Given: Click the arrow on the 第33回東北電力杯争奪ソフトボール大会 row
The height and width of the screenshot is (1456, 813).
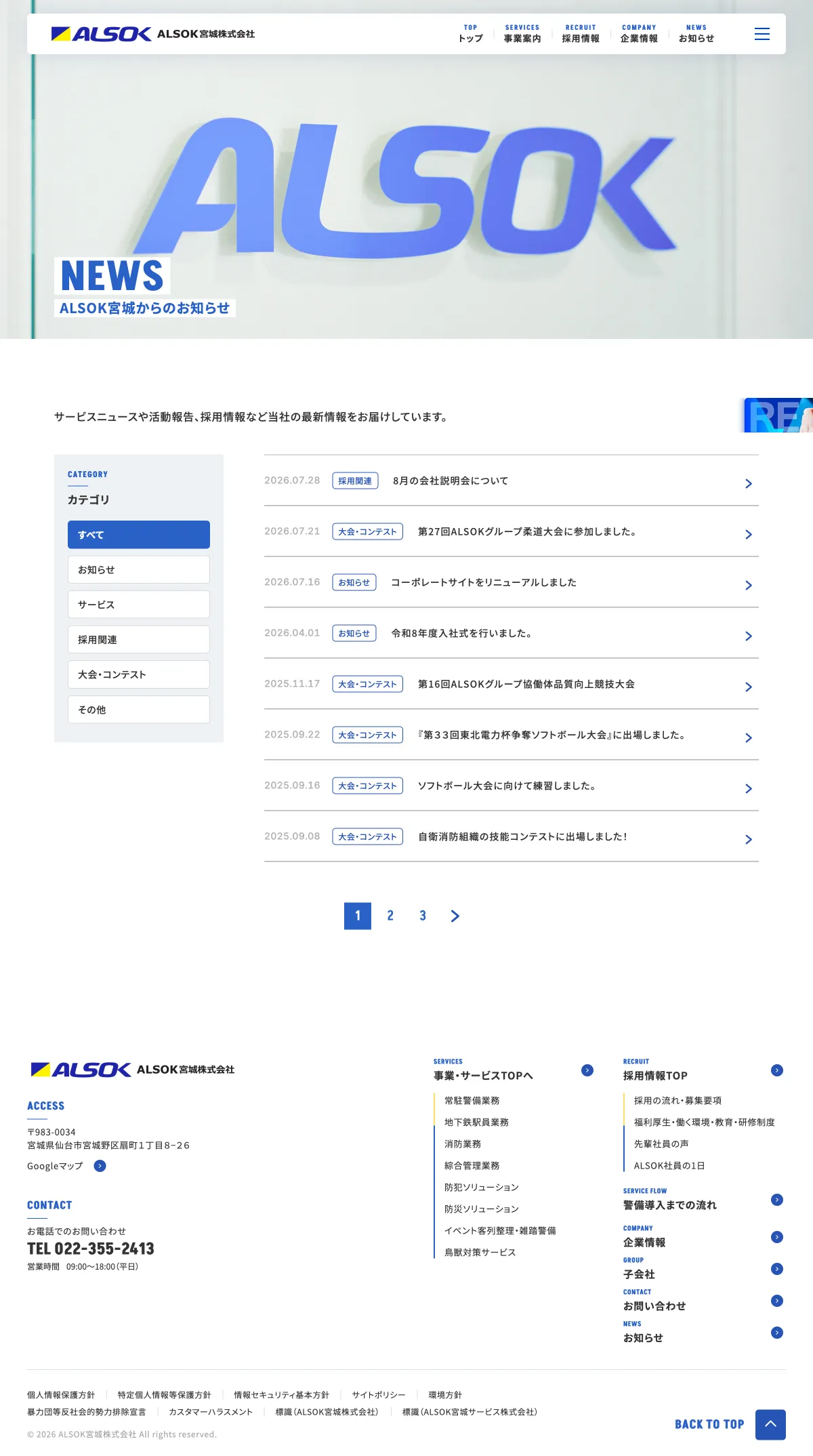Looking at the screenshot, I should point(749,737).
